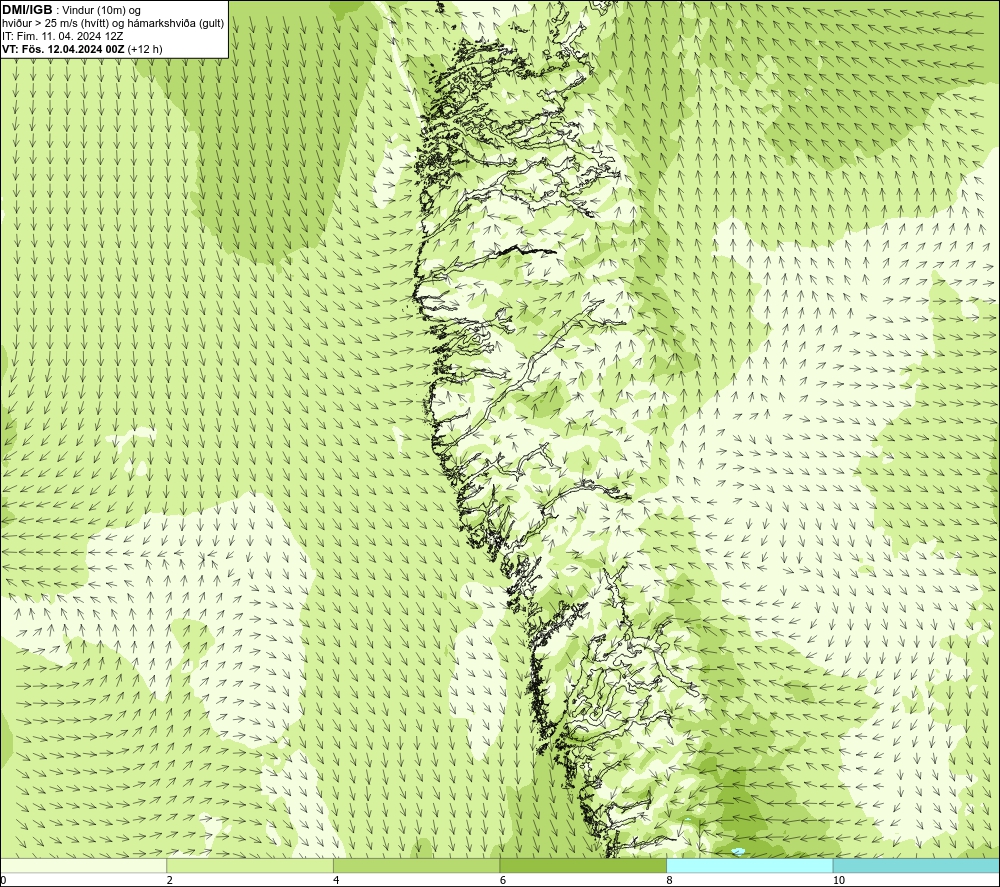Click the "DMI/IGB" title text
The image size is (1000, 887).
[27, 10]
